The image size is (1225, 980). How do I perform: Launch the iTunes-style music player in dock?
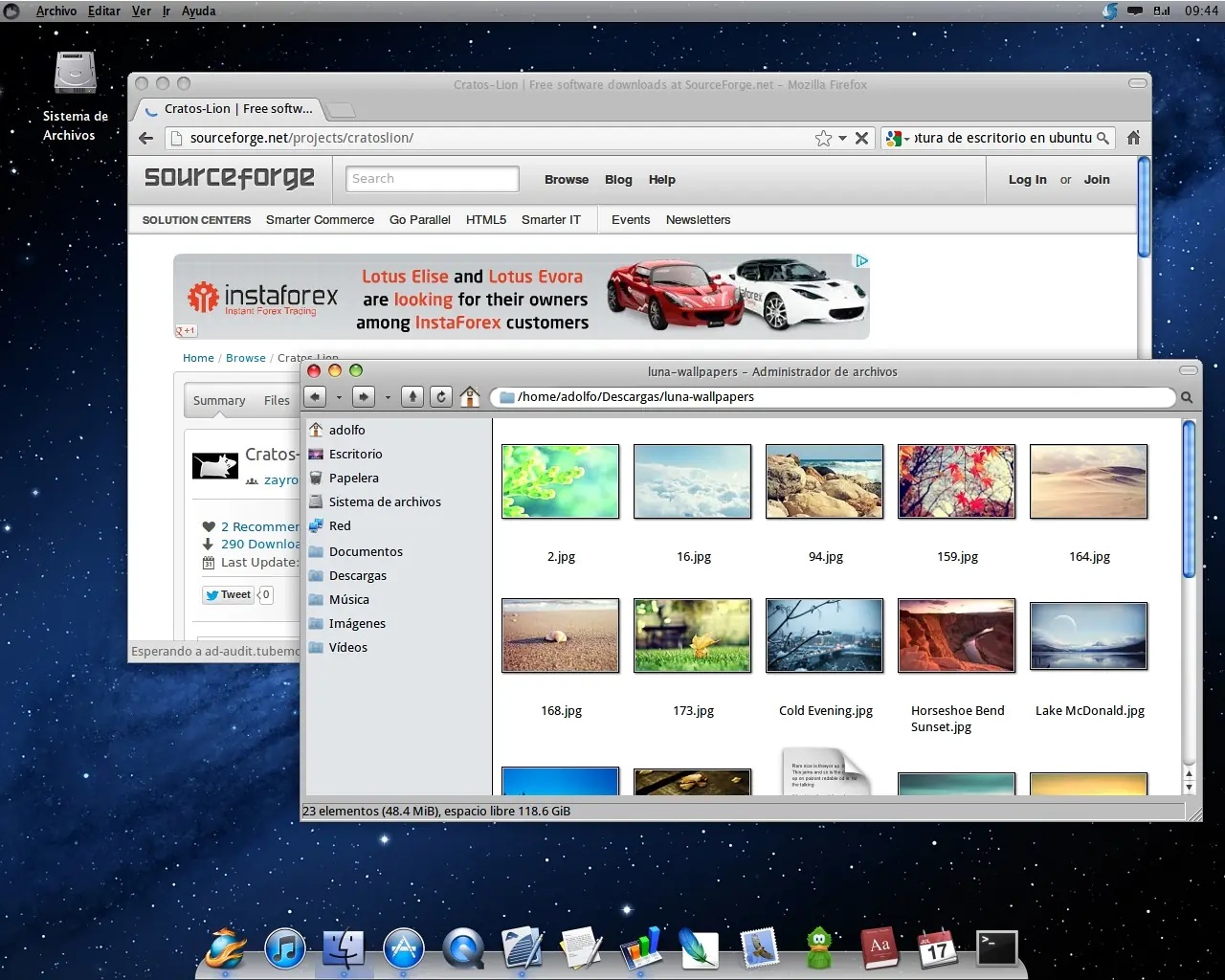pyautogui.click(x=284, y=948)
